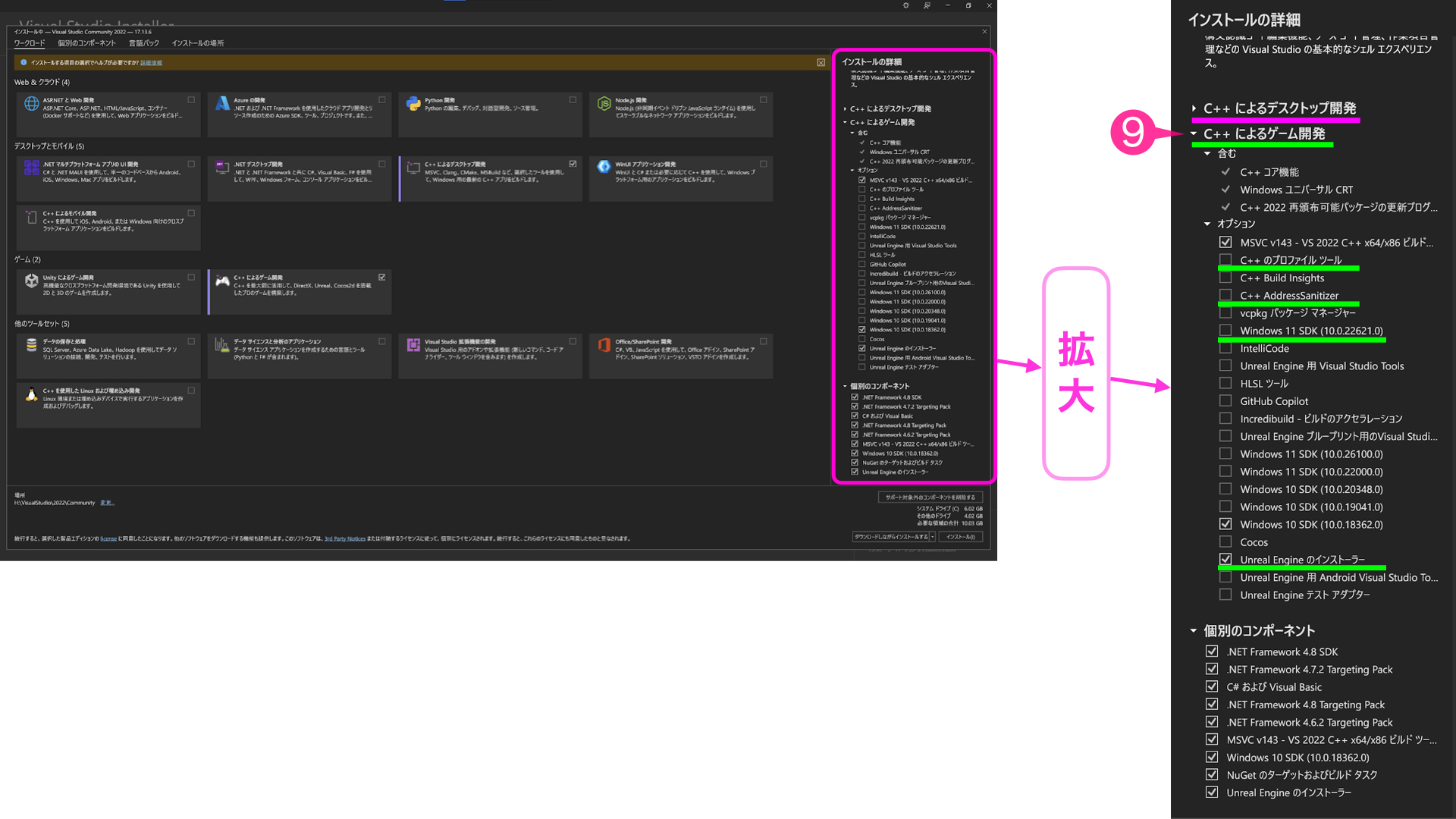Enable C++ のプロファイル ツール in the enlarged details view

[x=1225, y=260]
